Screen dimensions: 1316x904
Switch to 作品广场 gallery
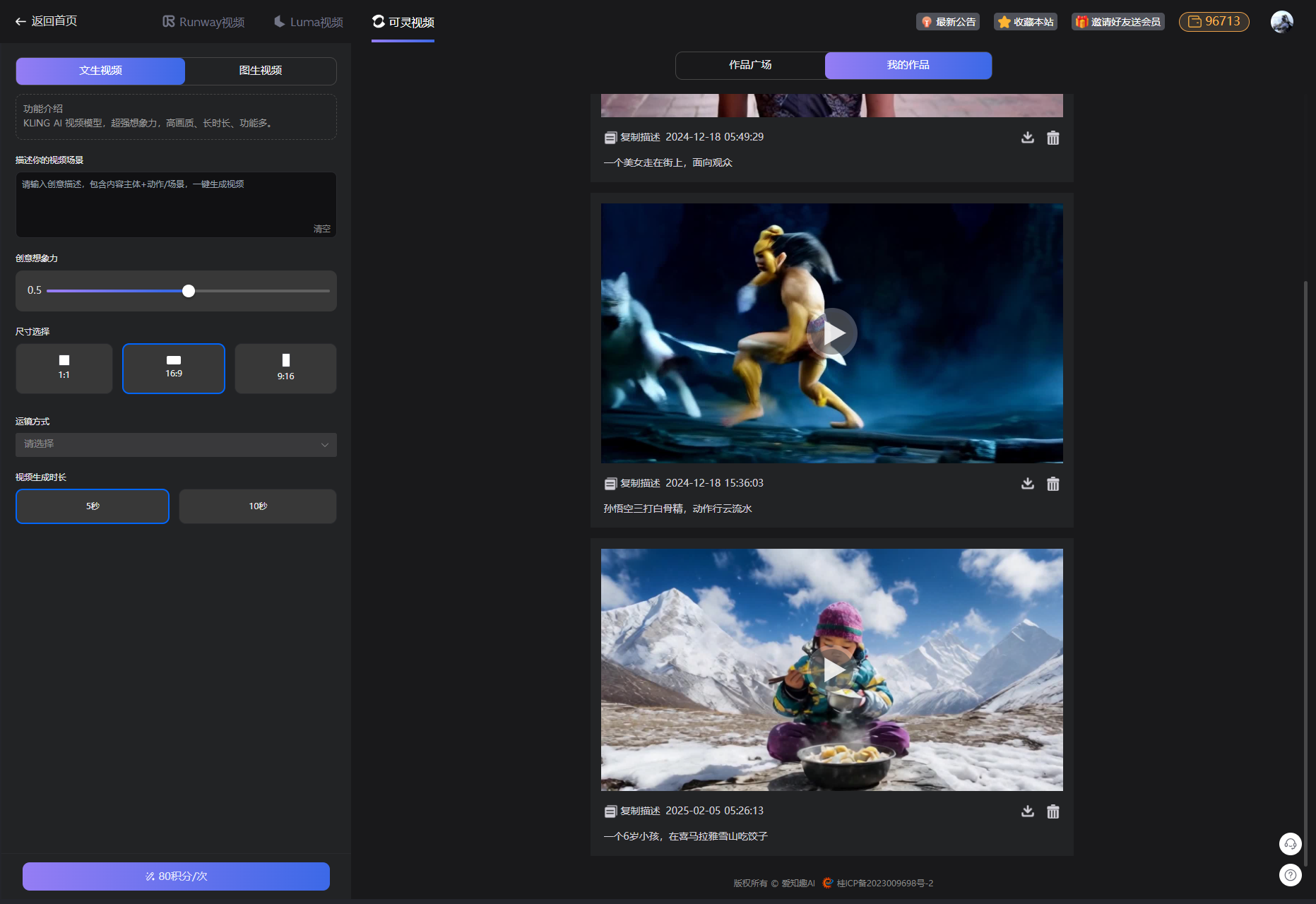(x=750, y=65)
